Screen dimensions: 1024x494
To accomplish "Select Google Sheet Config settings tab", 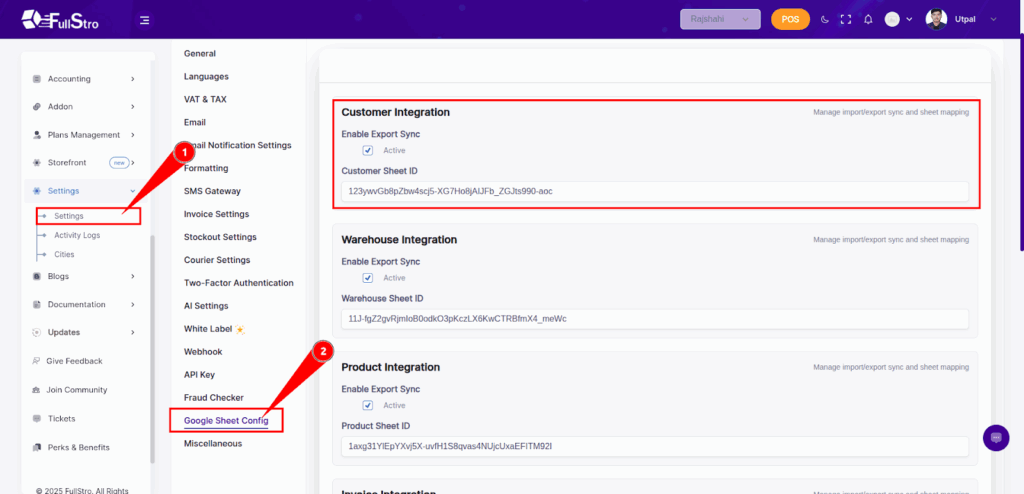I will click(226, 421).
